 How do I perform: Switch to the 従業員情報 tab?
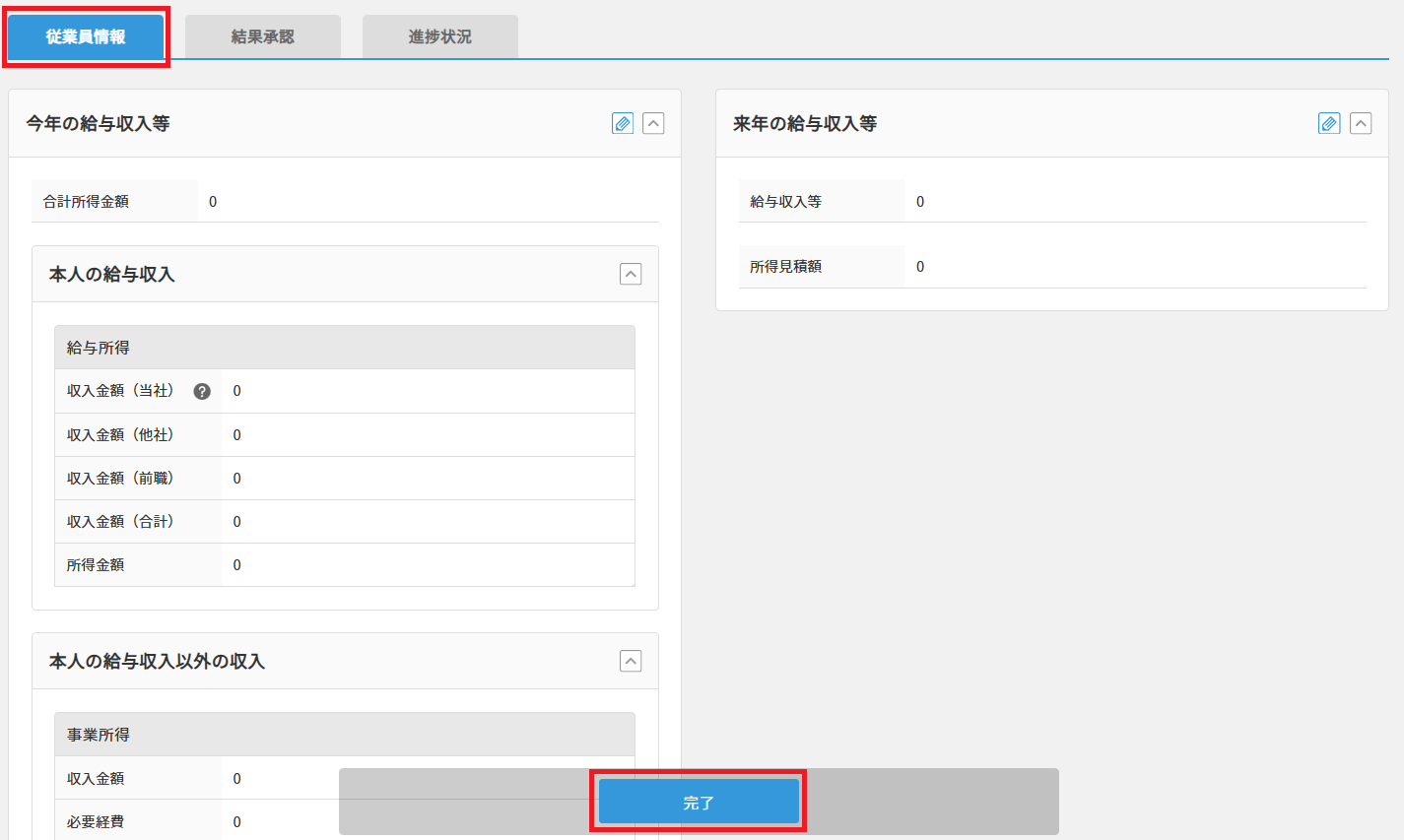[x=86, y=36]
